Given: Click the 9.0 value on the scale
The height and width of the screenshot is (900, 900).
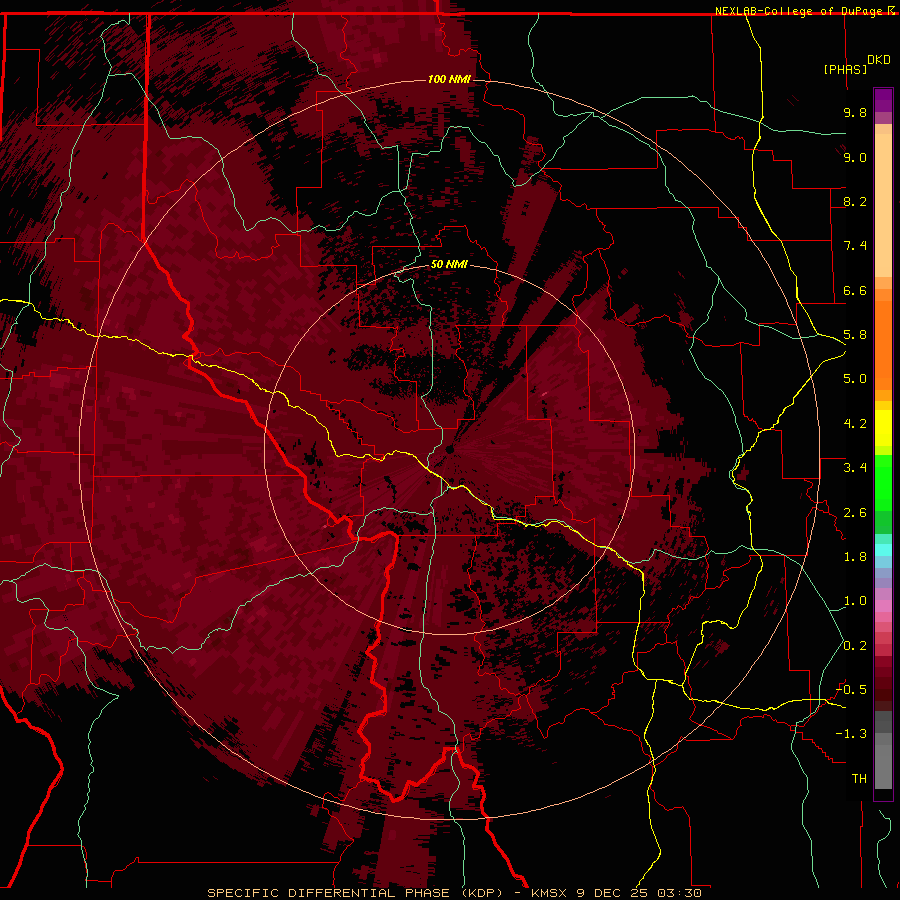Looking at the screenshot, I should point(855,157).
